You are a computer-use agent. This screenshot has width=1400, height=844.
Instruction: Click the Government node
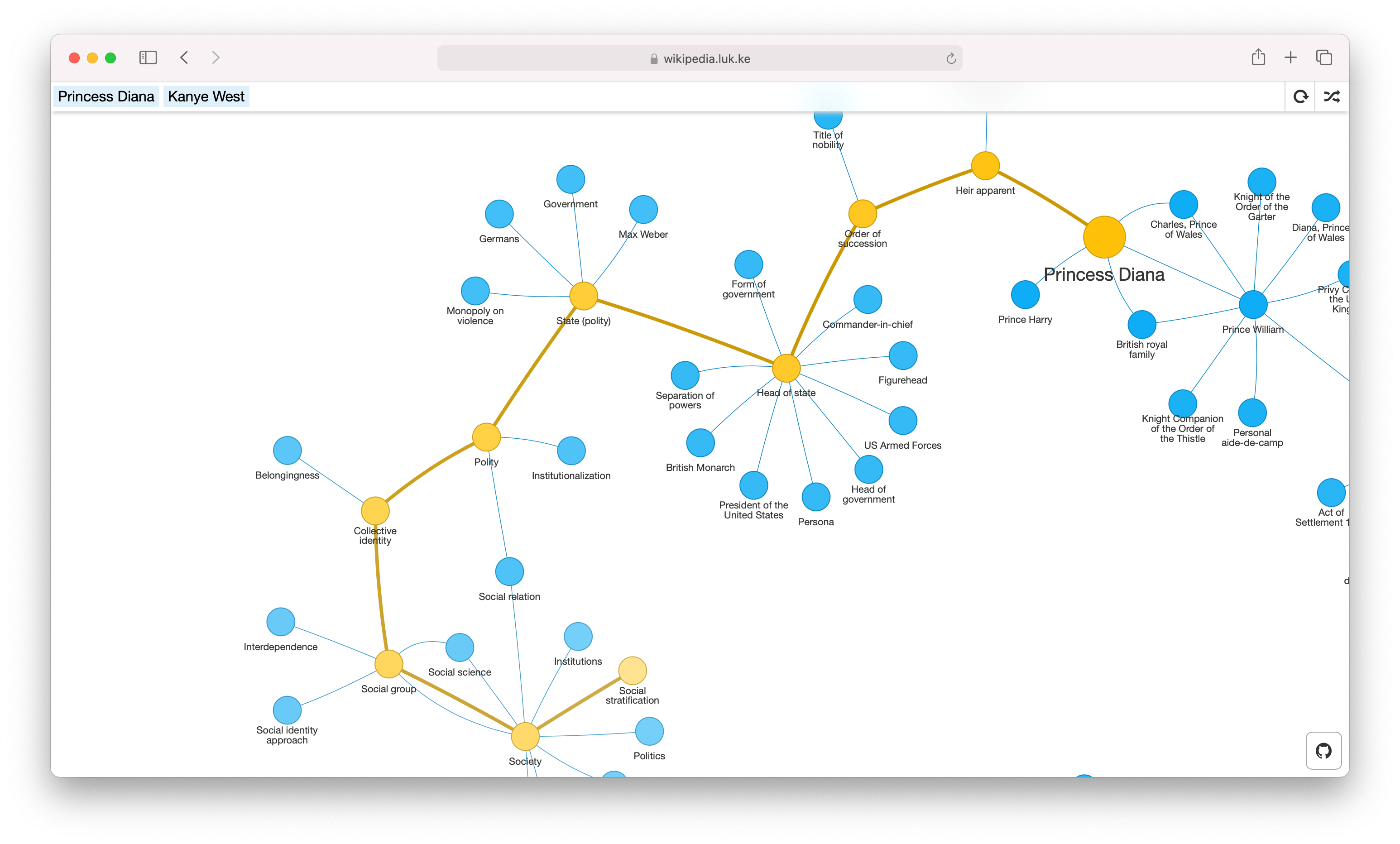click(571, 180)
